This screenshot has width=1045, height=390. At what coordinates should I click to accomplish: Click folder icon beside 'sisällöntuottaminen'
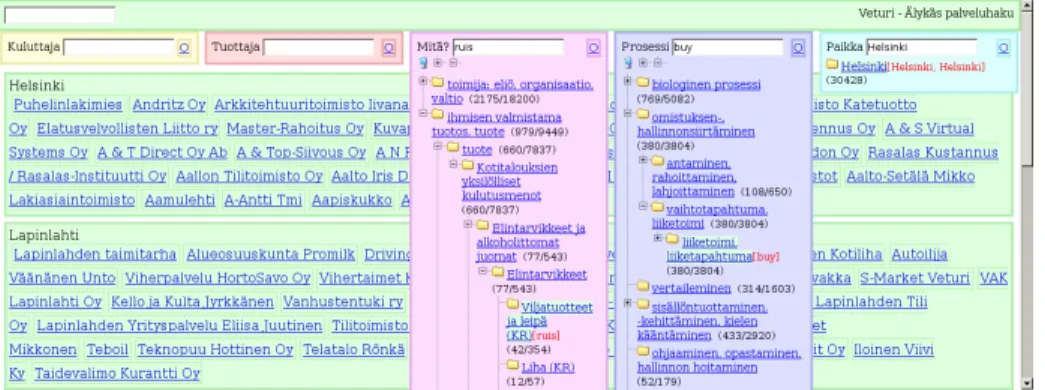[642, 304]
